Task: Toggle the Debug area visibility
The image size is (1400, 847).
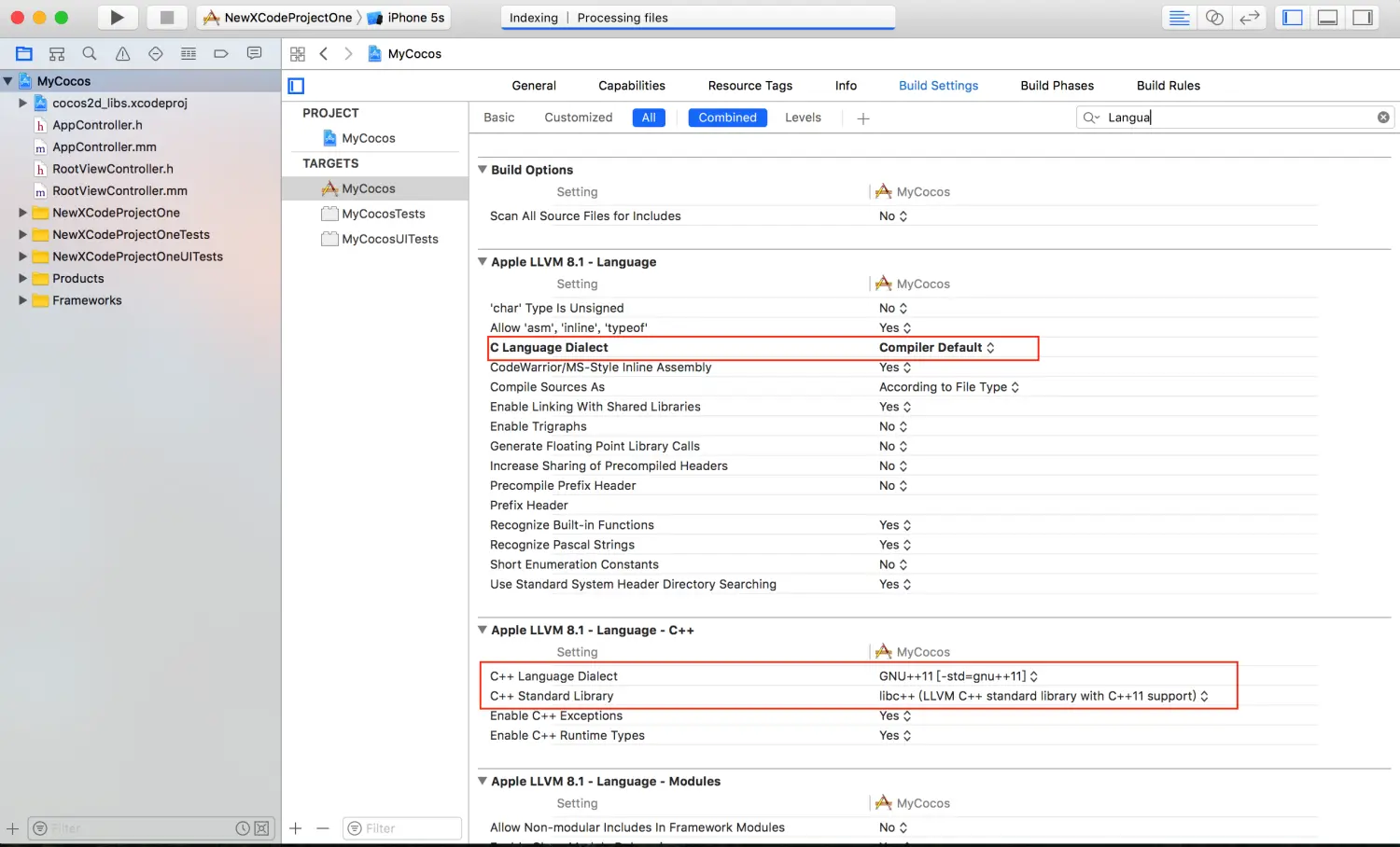Action: tap(1328, 18)
